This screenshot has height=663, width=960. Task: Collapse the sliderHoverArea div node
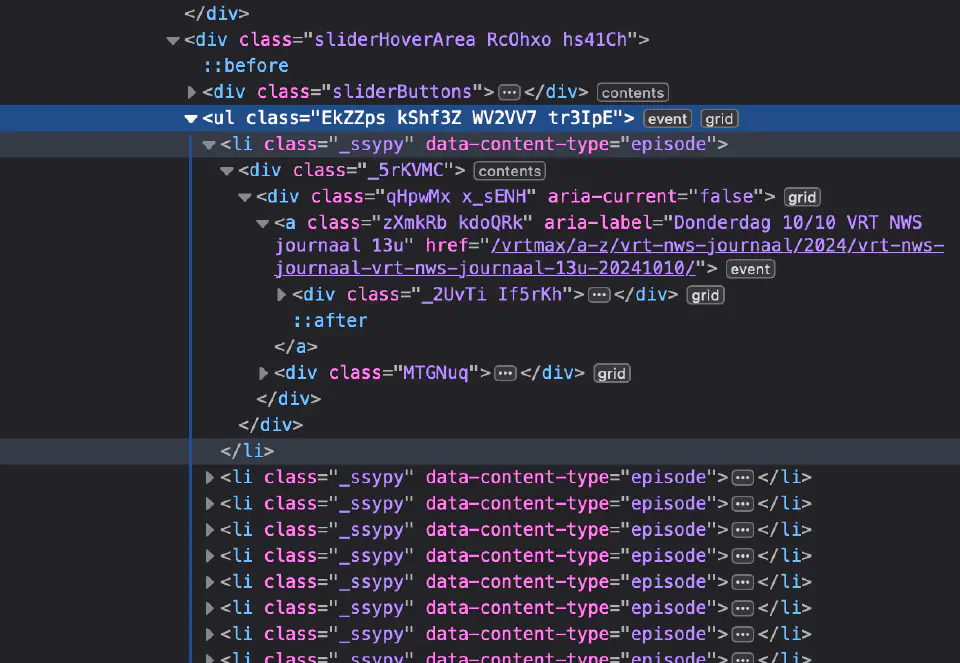[x=173, y=41]
